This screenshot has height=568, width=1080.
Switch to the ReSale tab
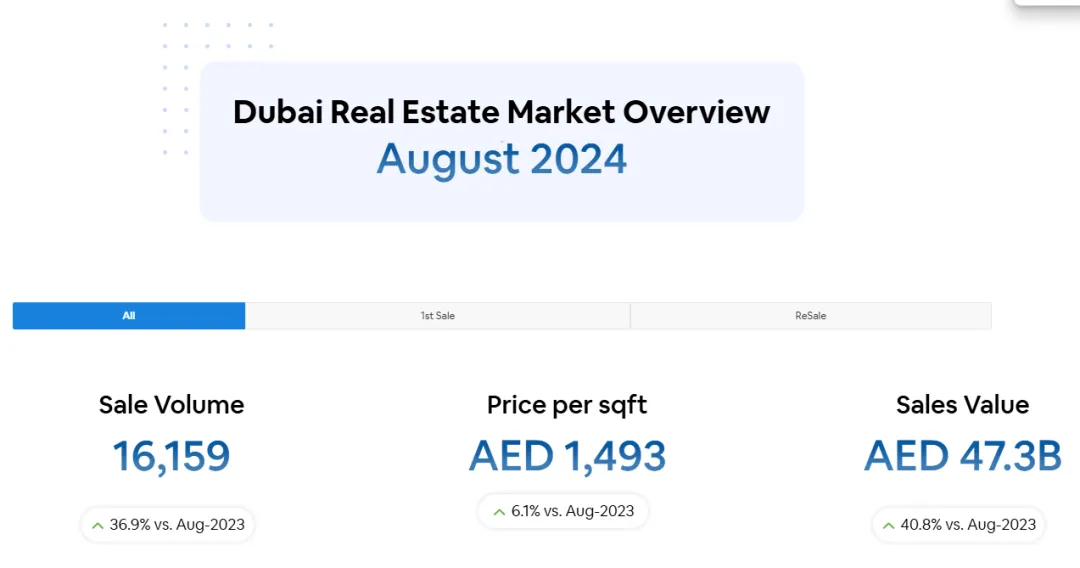(811, 315)
